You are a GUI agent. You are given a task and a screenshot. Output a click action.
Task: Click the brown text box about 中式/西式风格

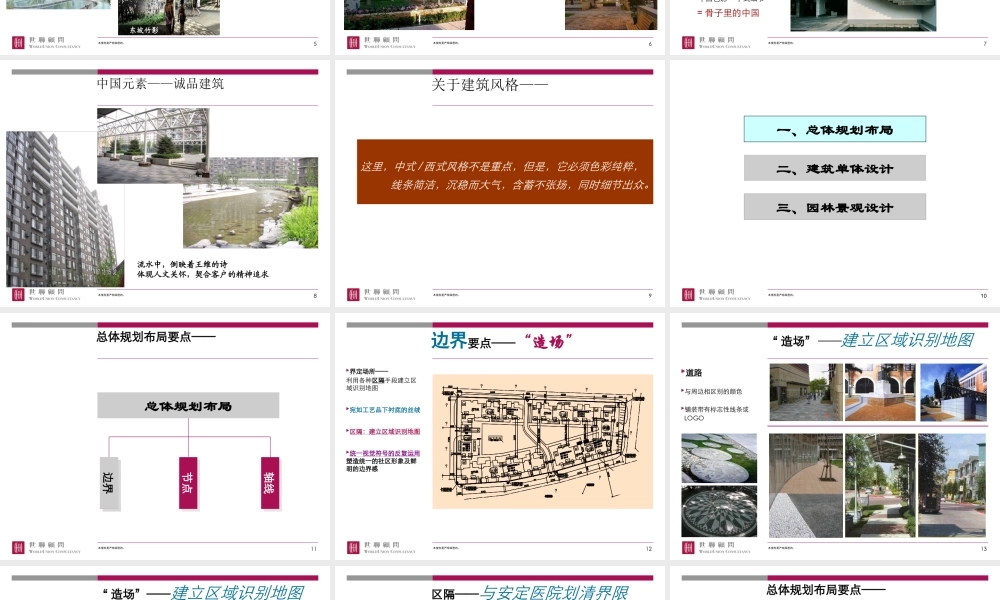coord(505,172)
